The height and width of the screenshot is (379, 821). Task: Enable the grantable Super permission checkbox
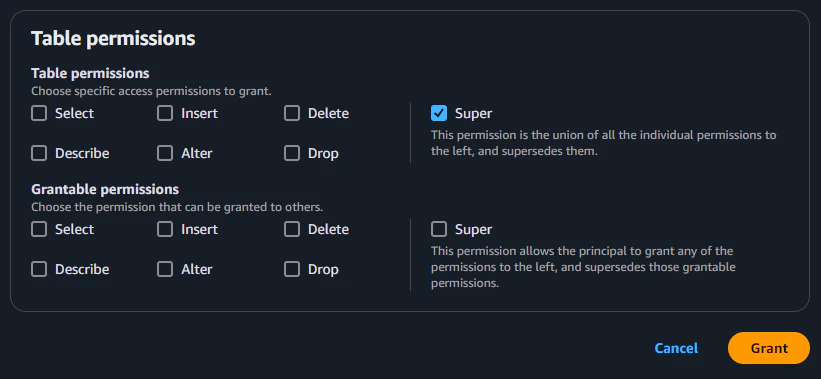tap(439, 229)
